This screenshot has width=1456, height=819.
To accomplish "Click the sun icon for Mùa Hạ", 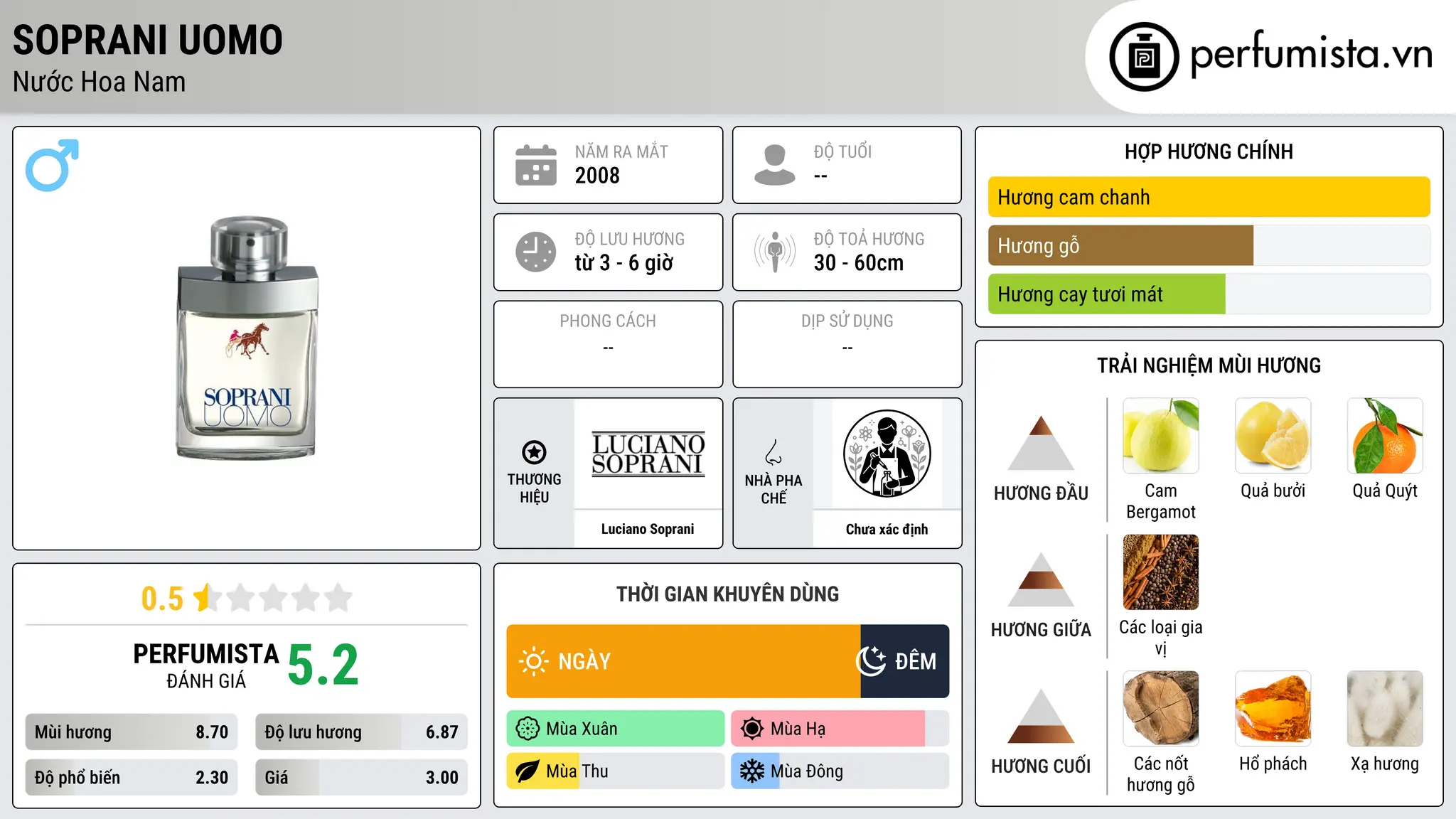I will coord(752,729).
